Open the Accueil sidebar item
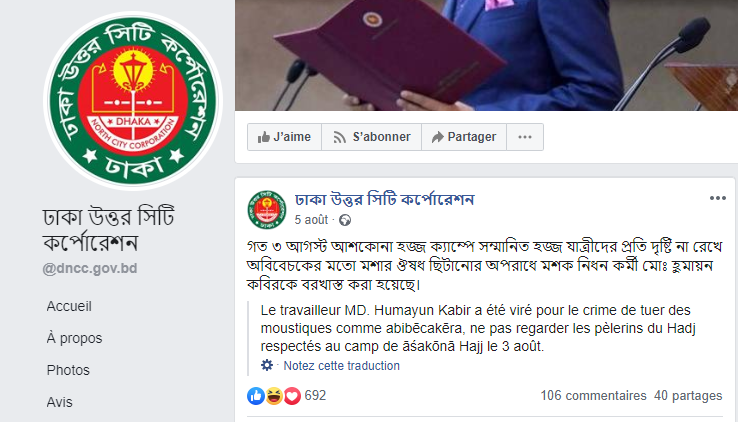738x422 pixels. click(69, 306)
